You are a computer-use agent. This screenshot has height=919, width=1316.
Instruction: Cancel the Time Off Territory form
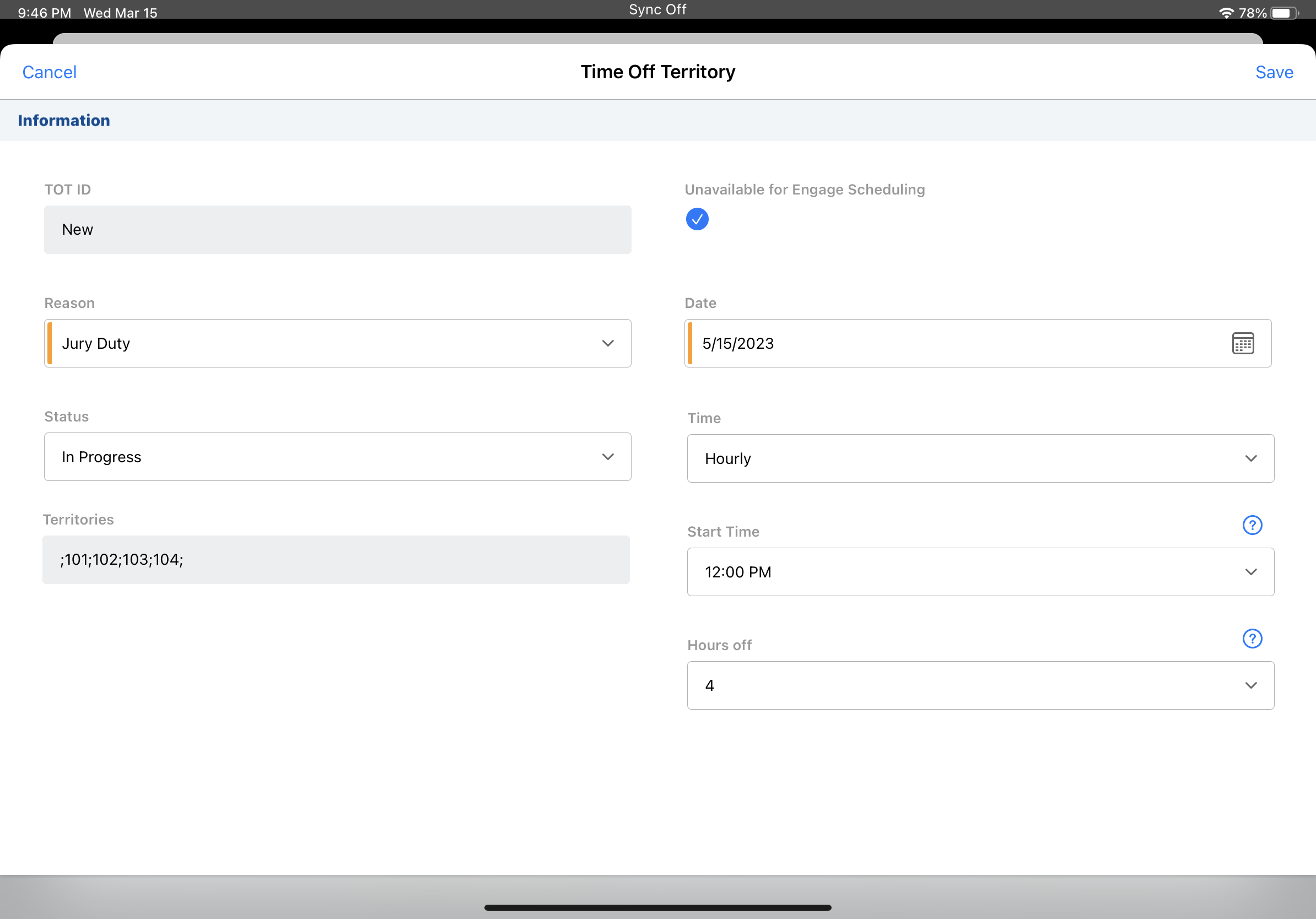(x=49, y=72)
